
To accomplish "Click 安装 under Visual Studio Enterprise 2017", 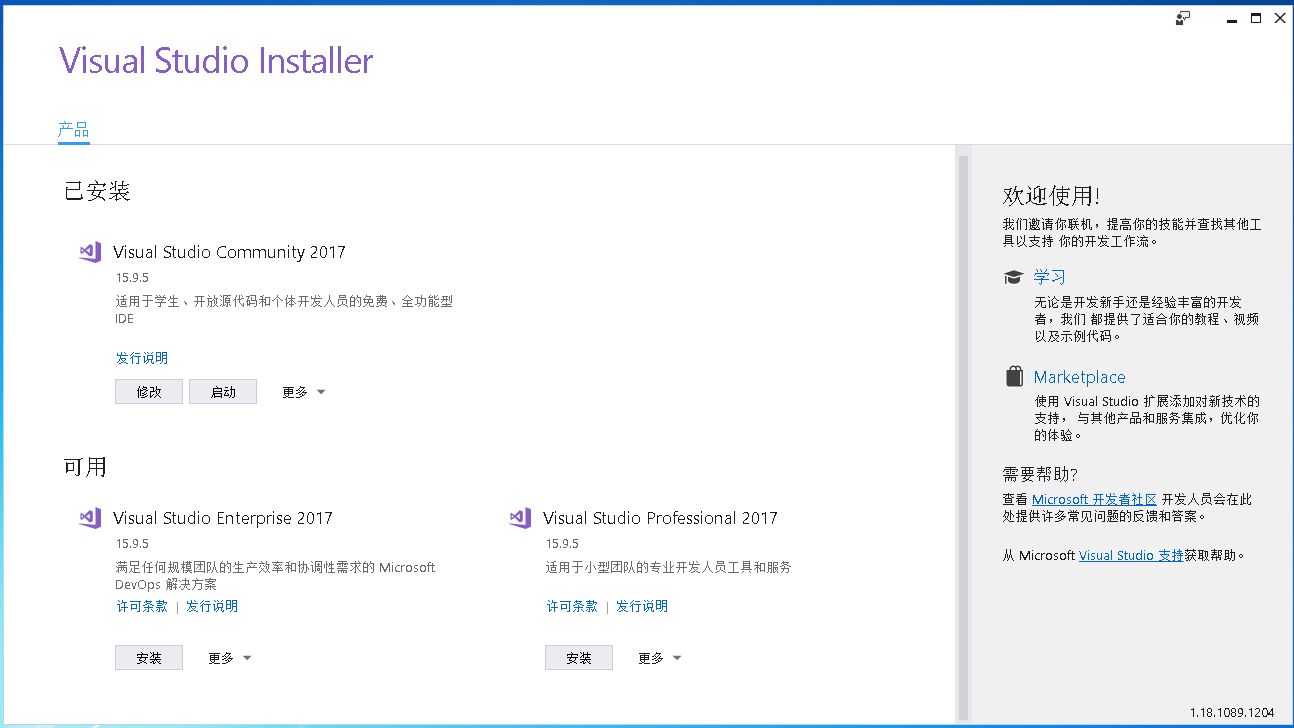I will [148, 657].
